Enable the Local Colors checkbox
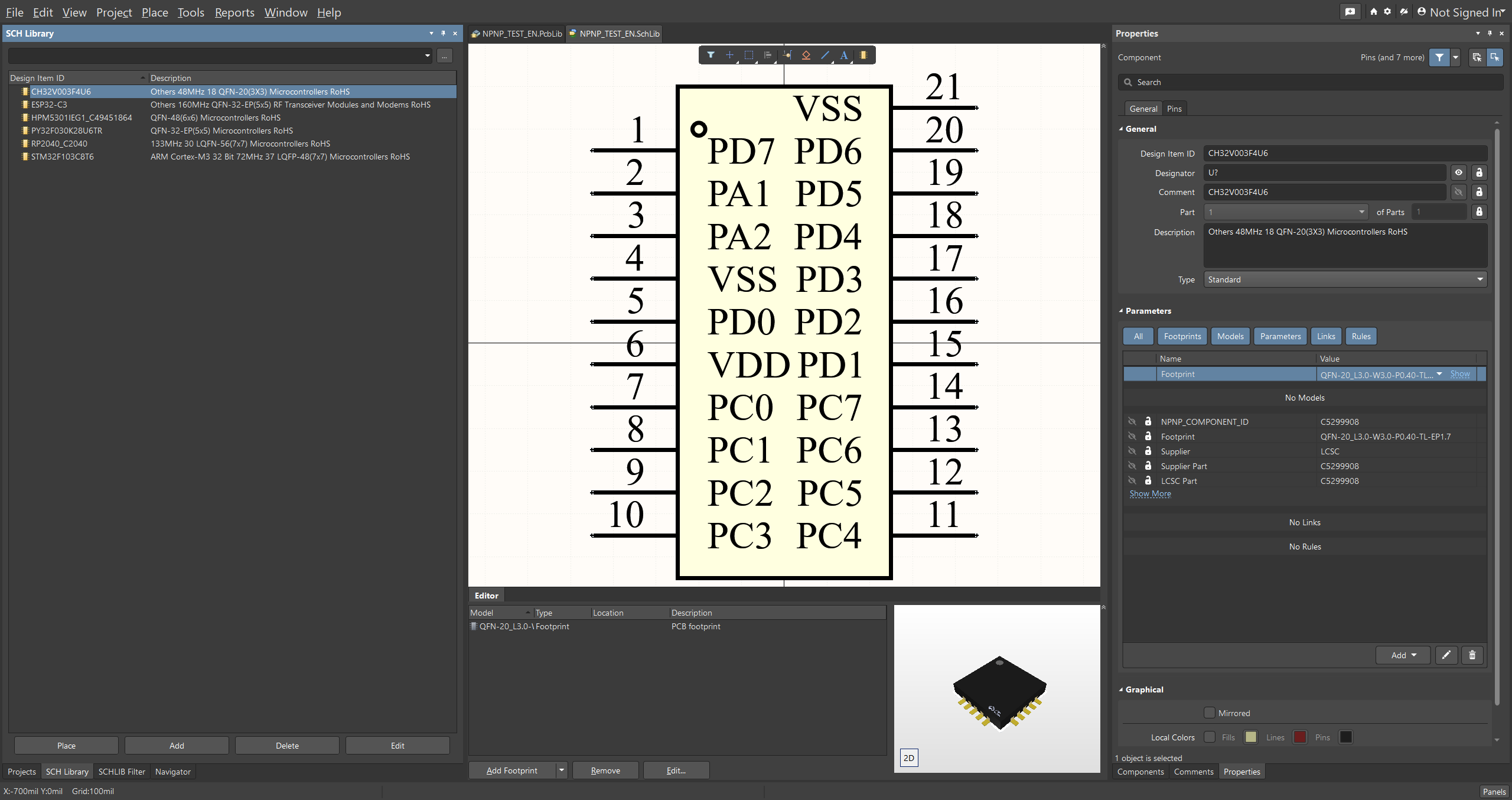Screen dimensions: 1512x800 (x=1210, y=737)
